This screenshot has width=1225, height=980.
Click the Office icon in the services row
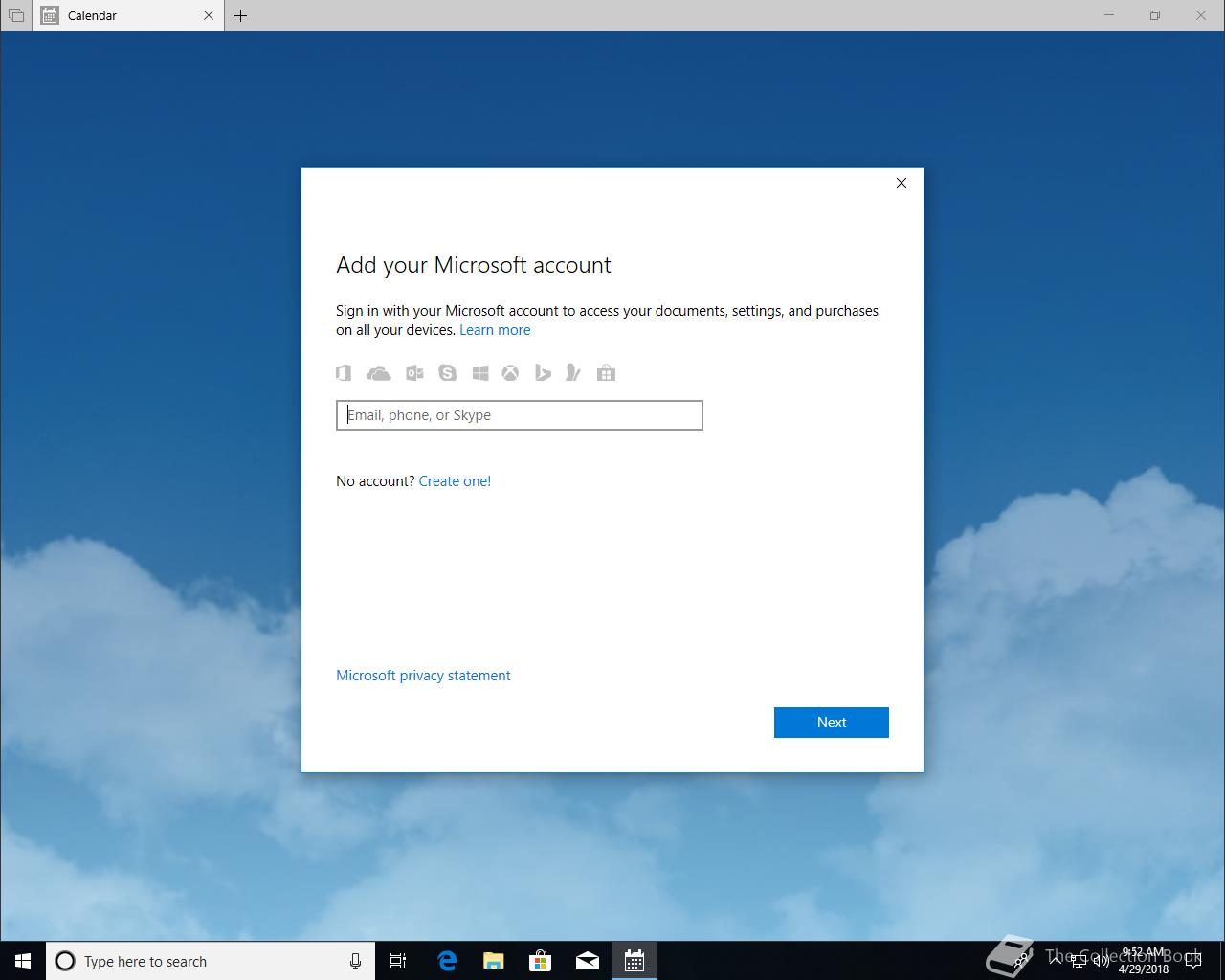(344, 373)
